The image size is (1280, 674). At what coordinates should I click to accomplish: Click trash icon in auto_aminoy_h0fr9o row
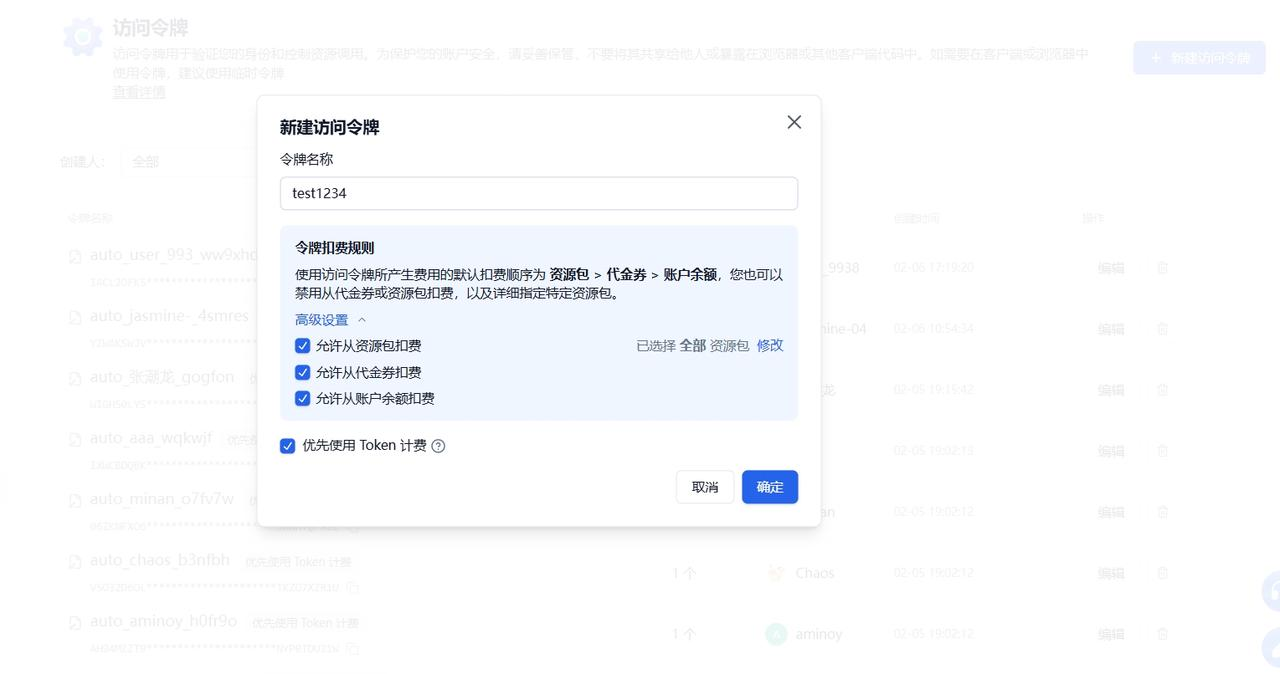[x=1162, y=634]
